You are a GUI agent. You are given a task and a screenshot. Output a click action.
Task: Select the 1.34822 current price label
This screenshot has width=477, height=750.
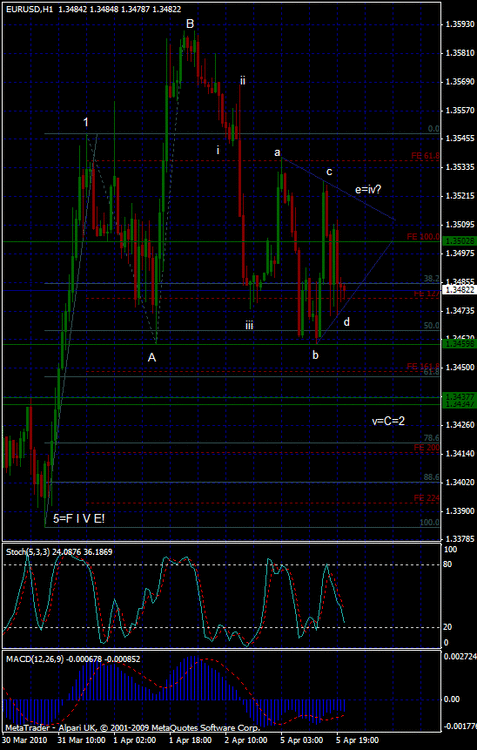[x=459, y=289]
